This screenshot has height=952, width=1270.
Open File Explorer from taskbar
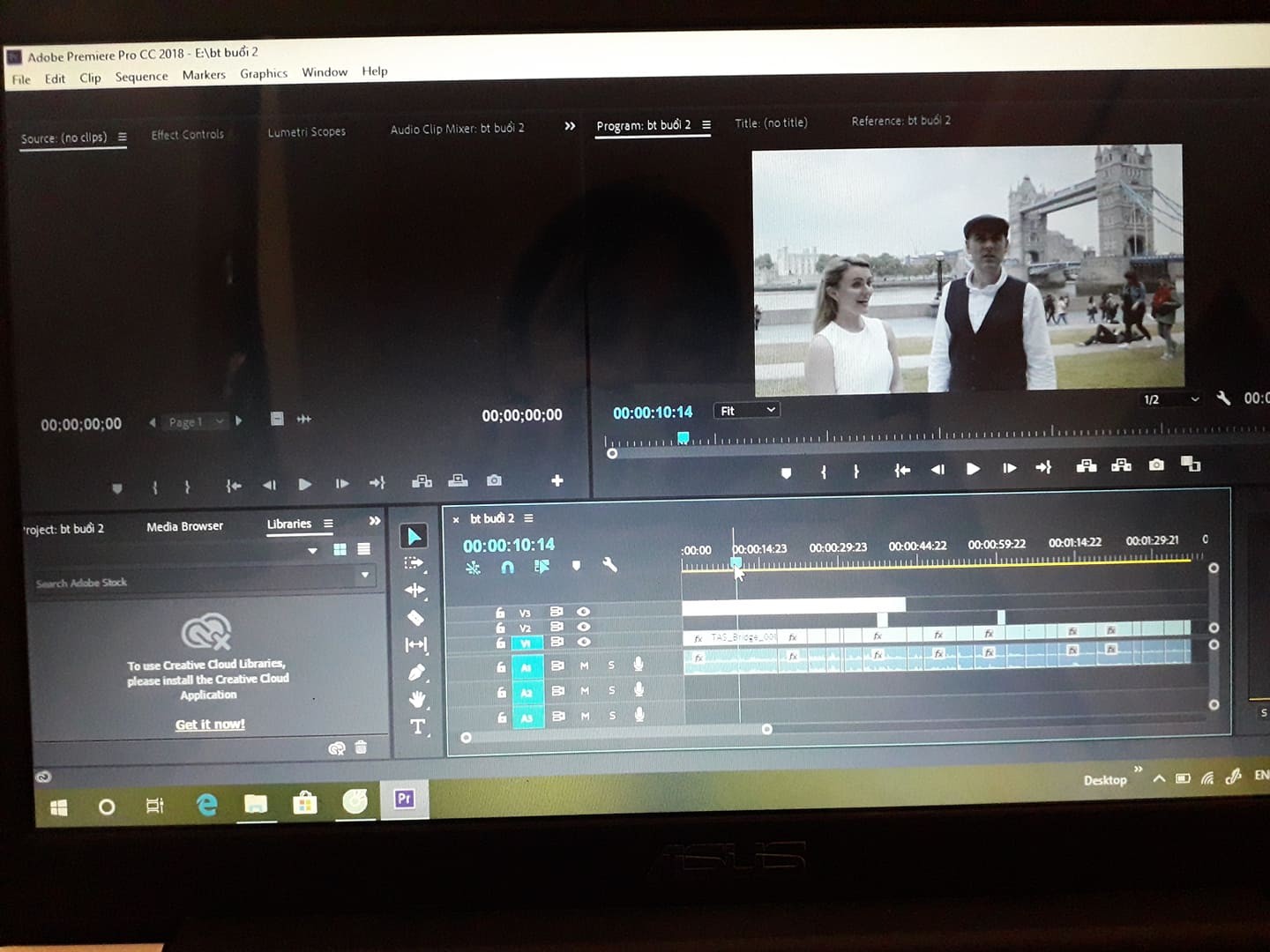[x=256, y=803]
